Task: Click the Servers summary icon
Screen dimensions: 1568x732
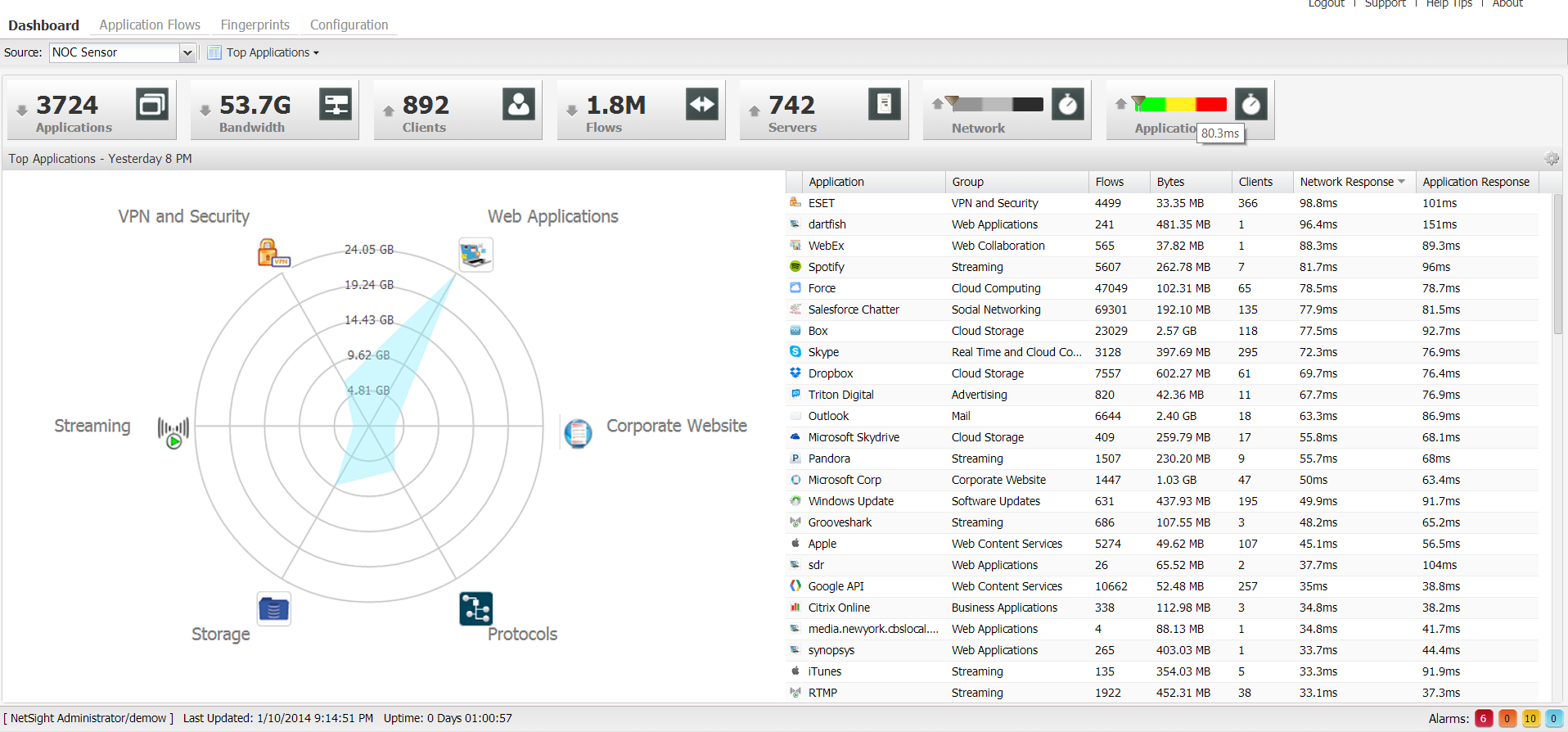Action: 885,104
